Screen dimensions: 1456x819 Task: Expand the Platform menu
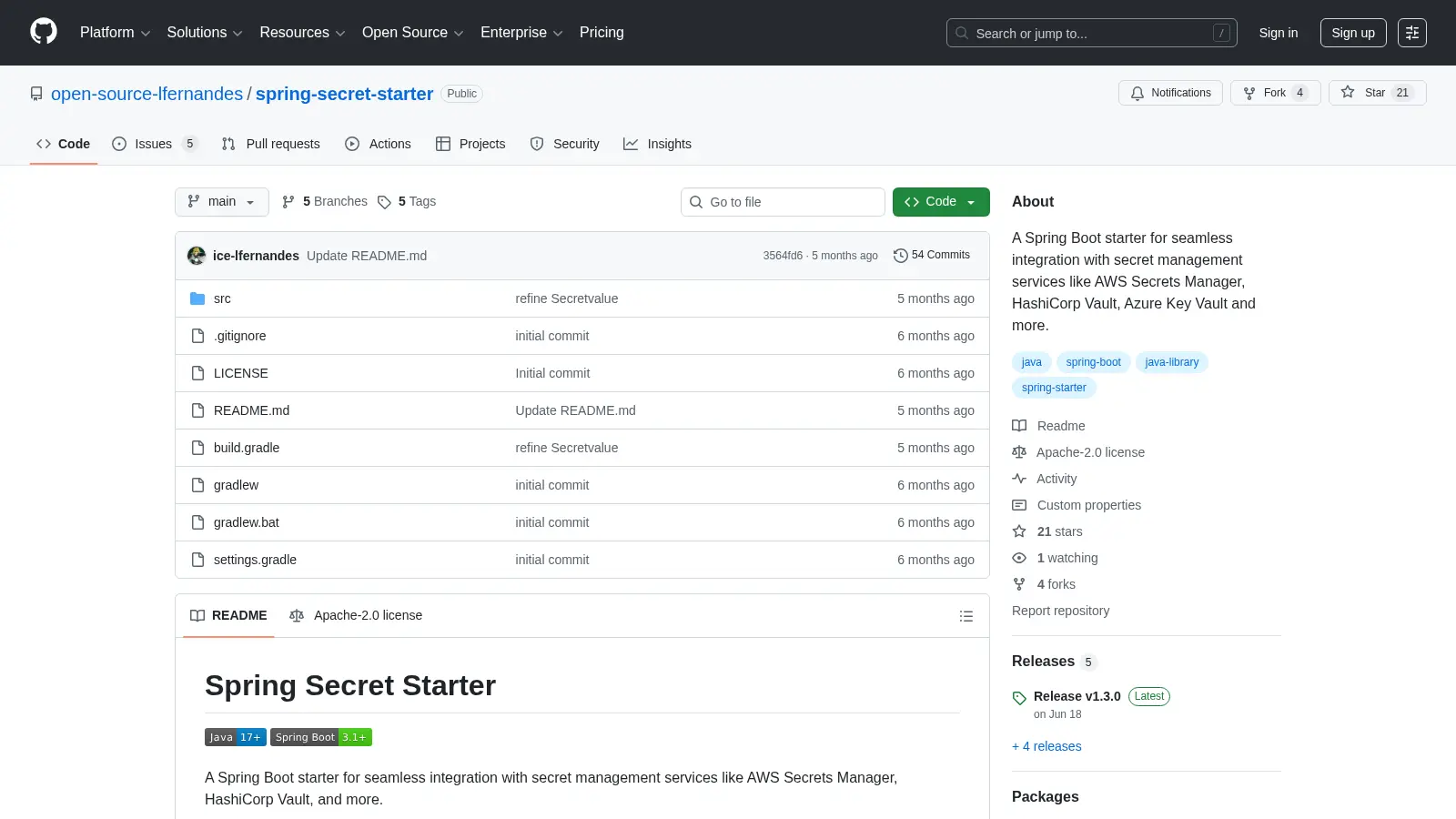coord(115,33)
